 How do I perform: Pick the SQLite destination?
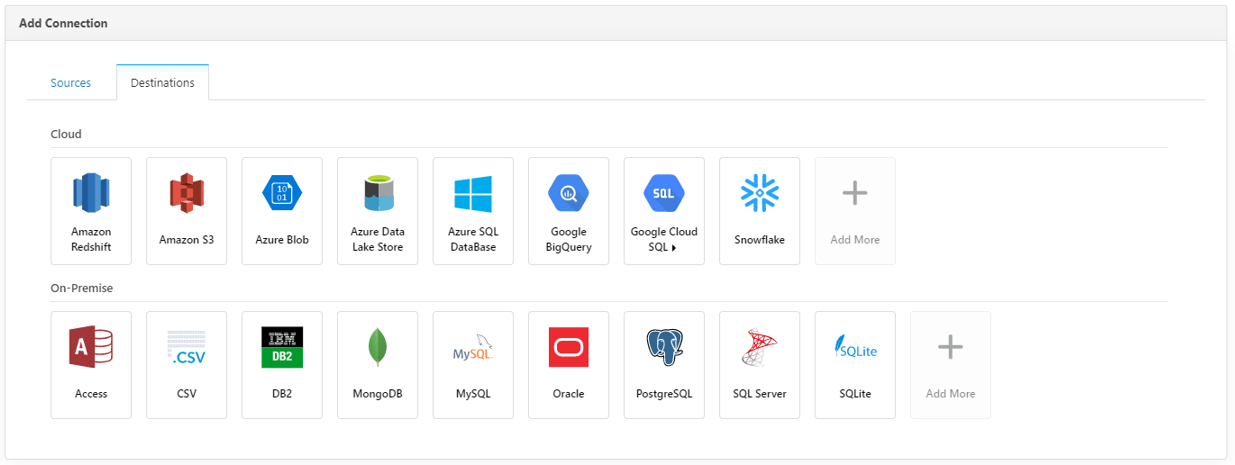click(855, 365)
